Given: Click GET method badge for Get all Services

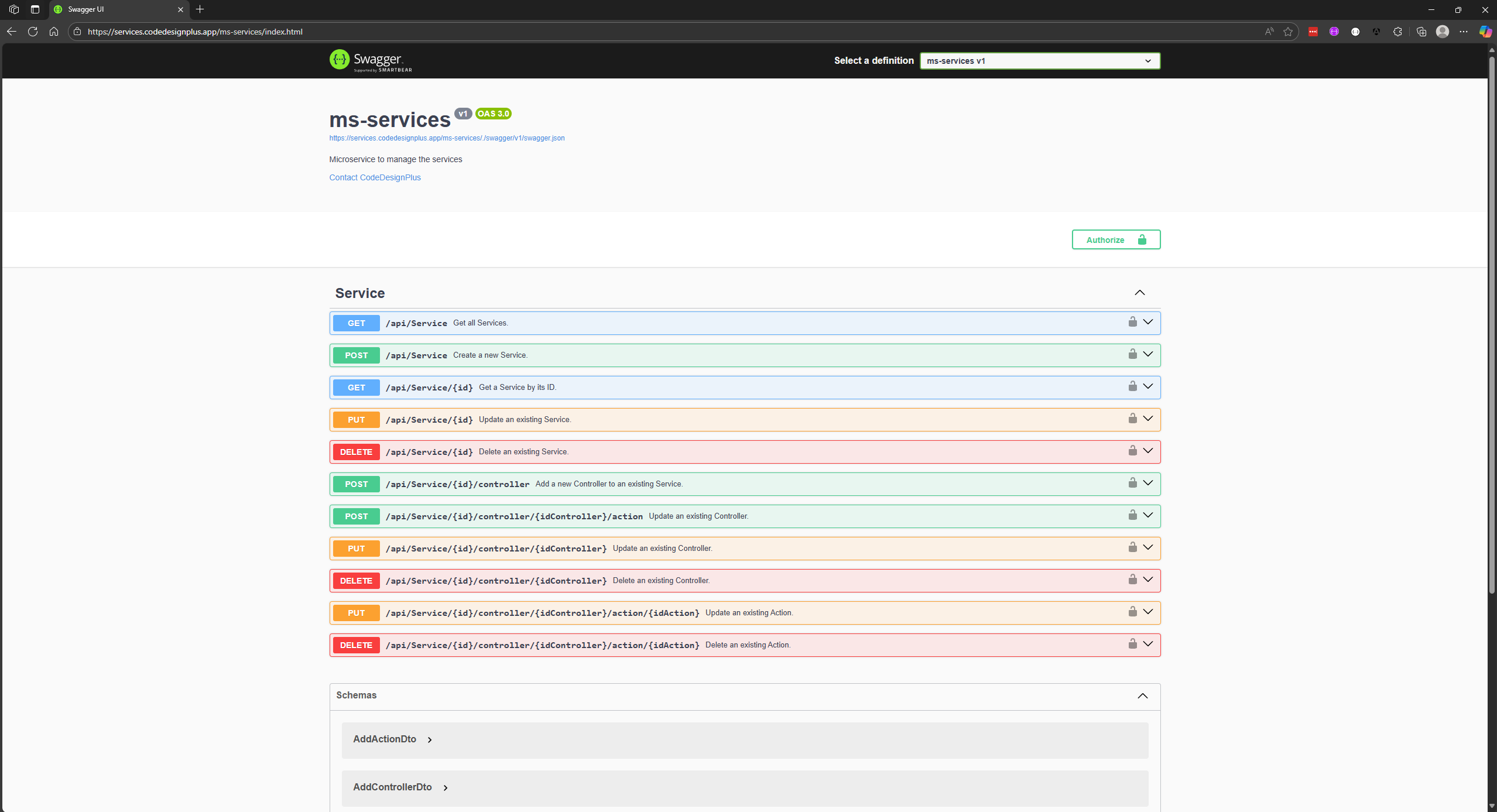Looking at the screenshot, I should [x=356, y=323].
